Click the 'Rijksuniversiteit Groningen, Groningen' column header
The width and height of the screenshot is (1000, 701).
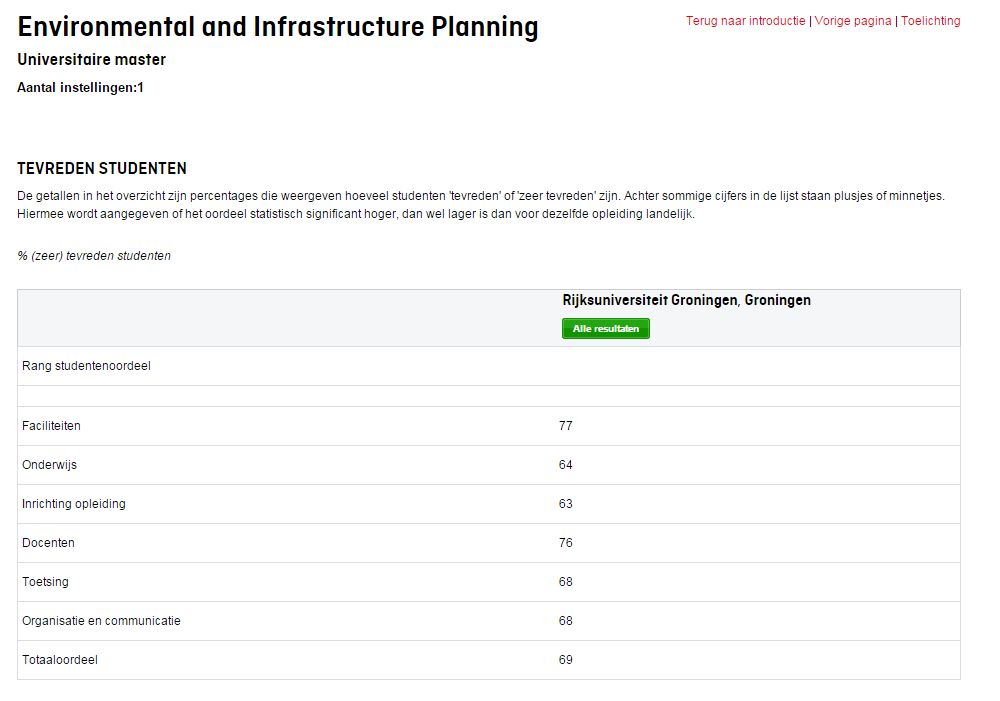[686, 300]
